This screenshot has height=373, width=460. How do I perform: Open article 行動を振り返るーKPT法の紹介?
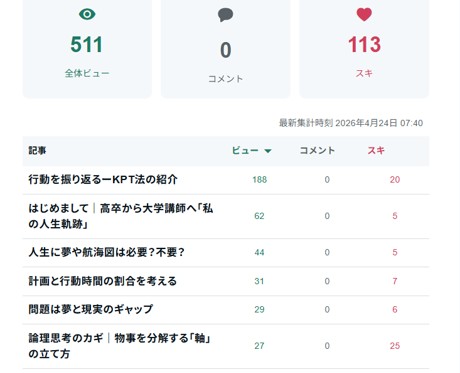click(103, 180)
